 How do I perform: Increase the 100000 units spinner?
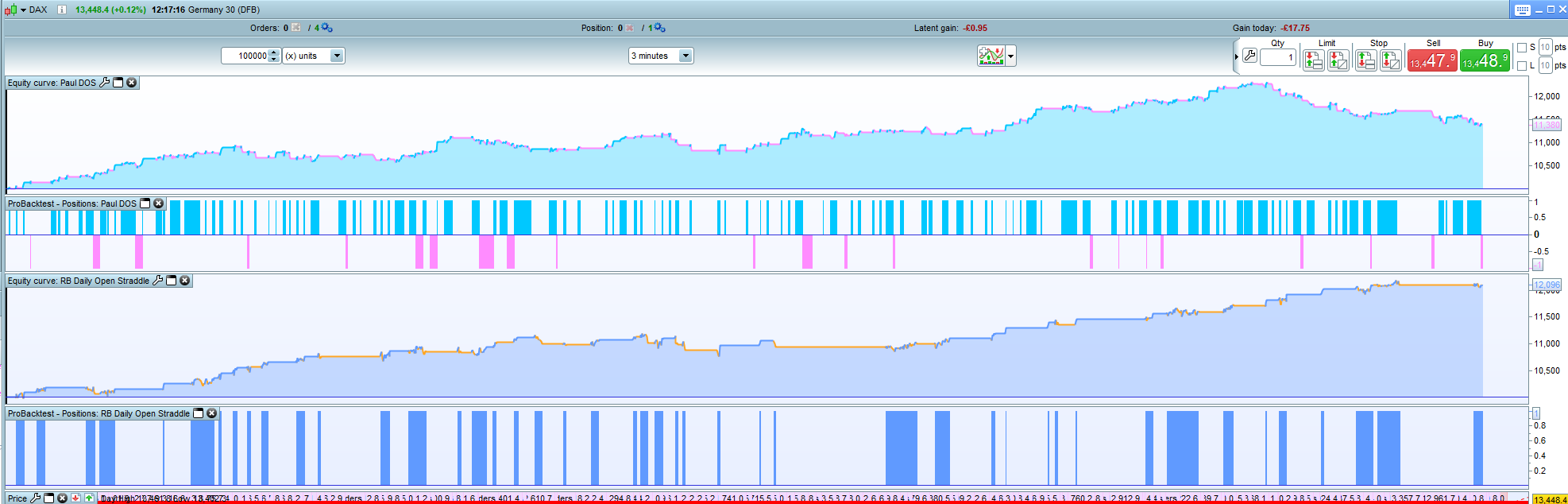[274, 52]
